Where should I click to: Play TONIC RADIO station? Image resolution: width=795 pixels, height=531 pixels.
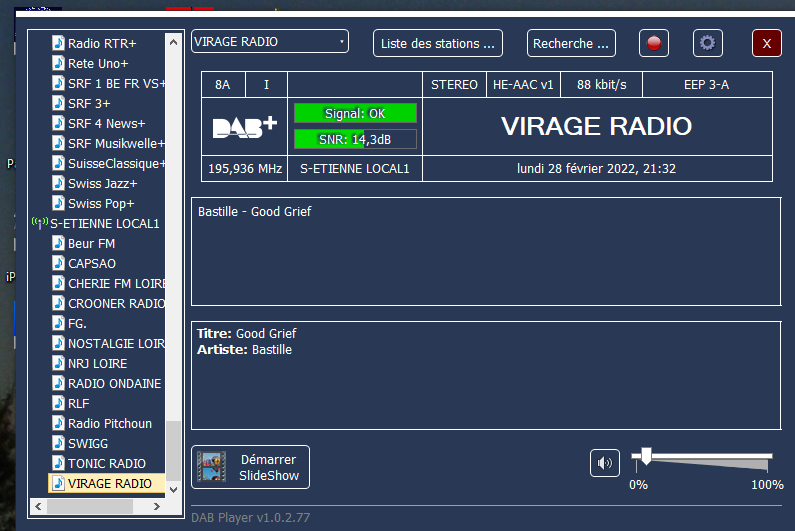click(x=106, y=464)
